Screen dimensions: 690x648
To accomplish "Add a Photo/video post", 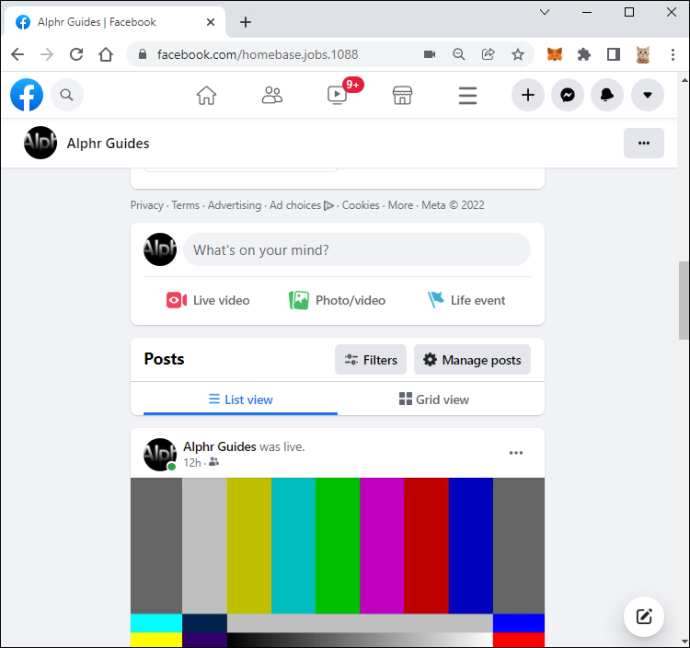I will 337,300.
